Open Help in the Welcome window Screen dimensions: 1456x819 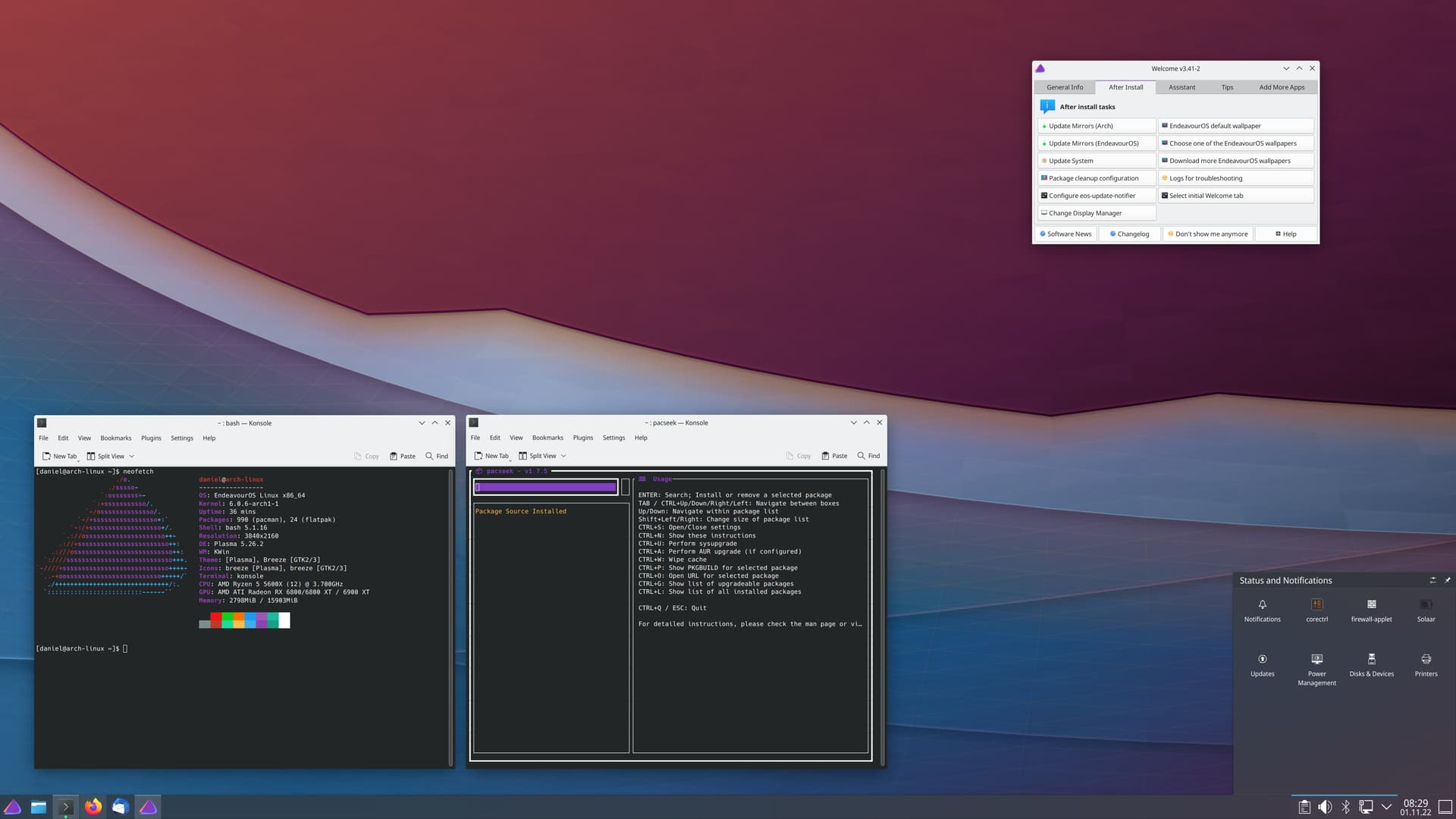(x=1285, y=234)
